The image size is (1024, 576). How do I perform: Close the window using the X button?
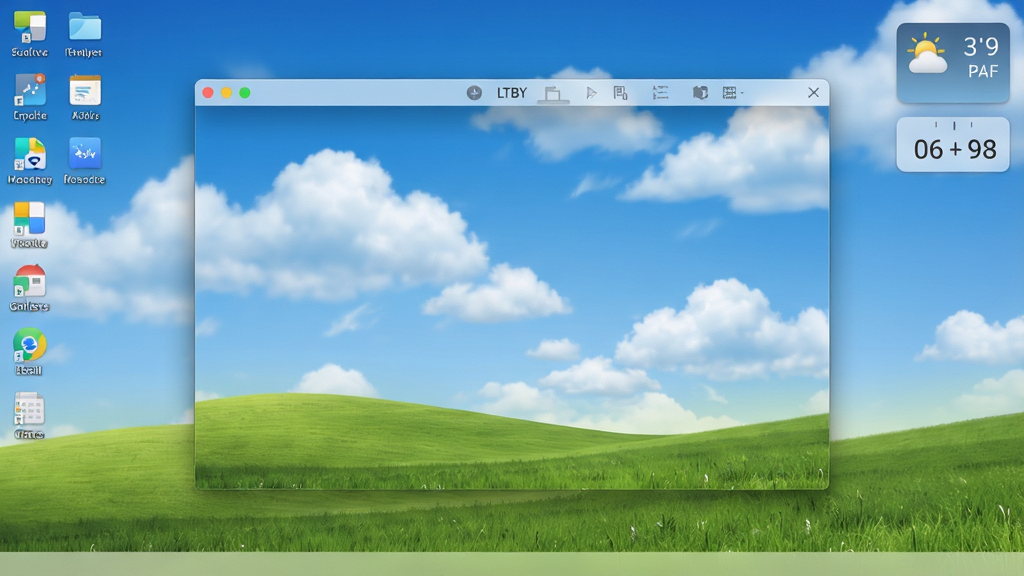[x=813, y=93]
